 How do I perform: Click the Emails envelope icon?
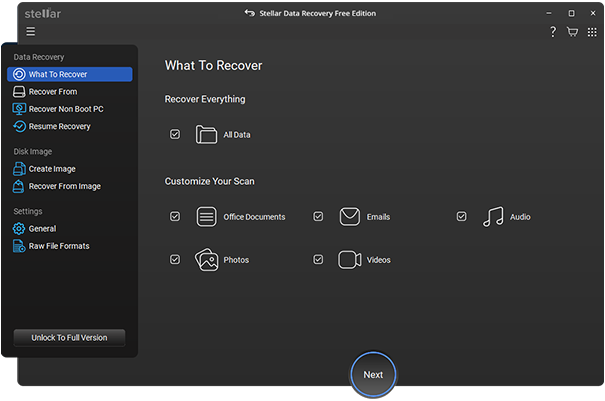point(350,217)
